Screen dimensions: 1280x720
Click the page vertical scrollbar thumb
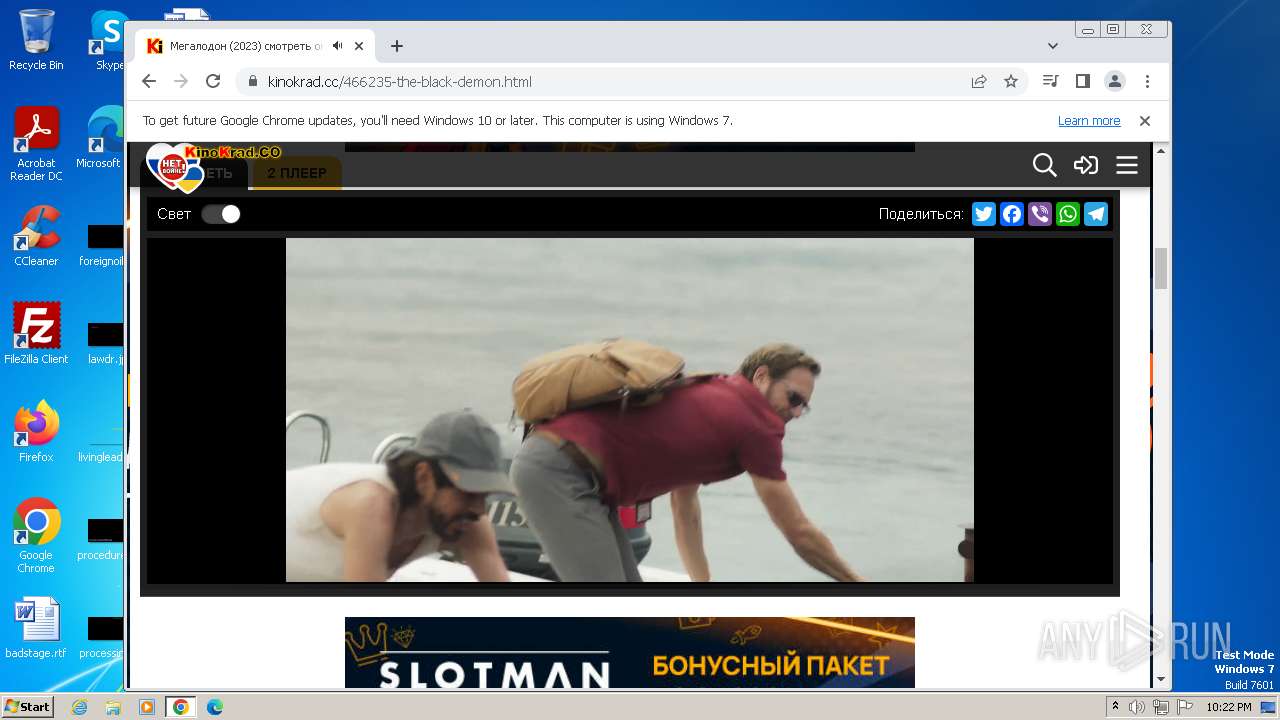click(x=1161, y=268)
